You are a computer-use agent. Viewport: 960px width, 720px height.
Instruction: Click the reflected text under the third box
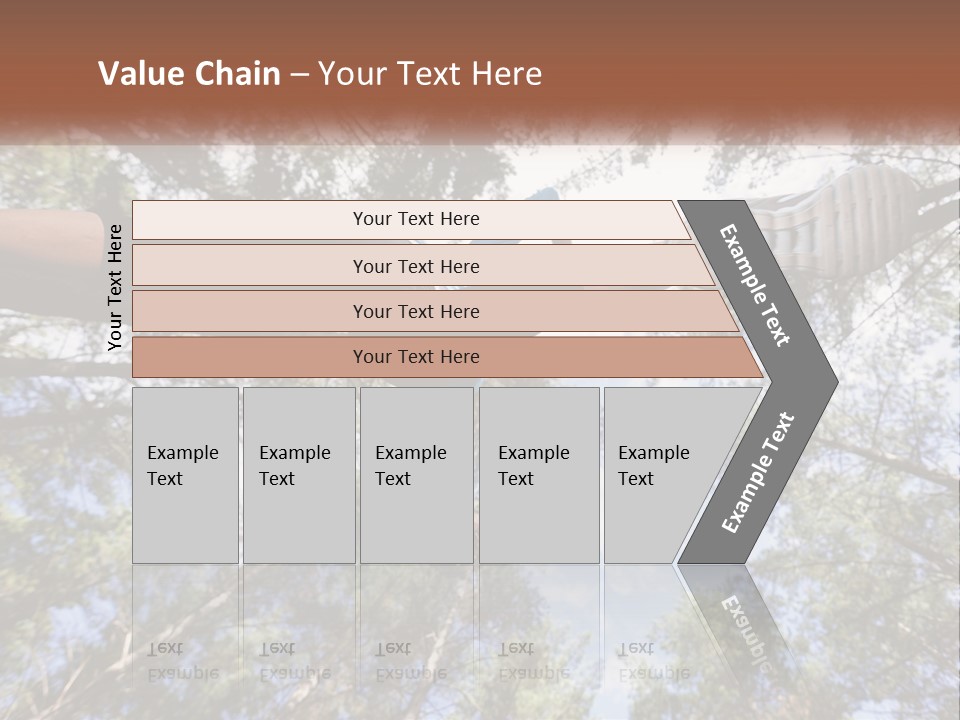[410, 661]
